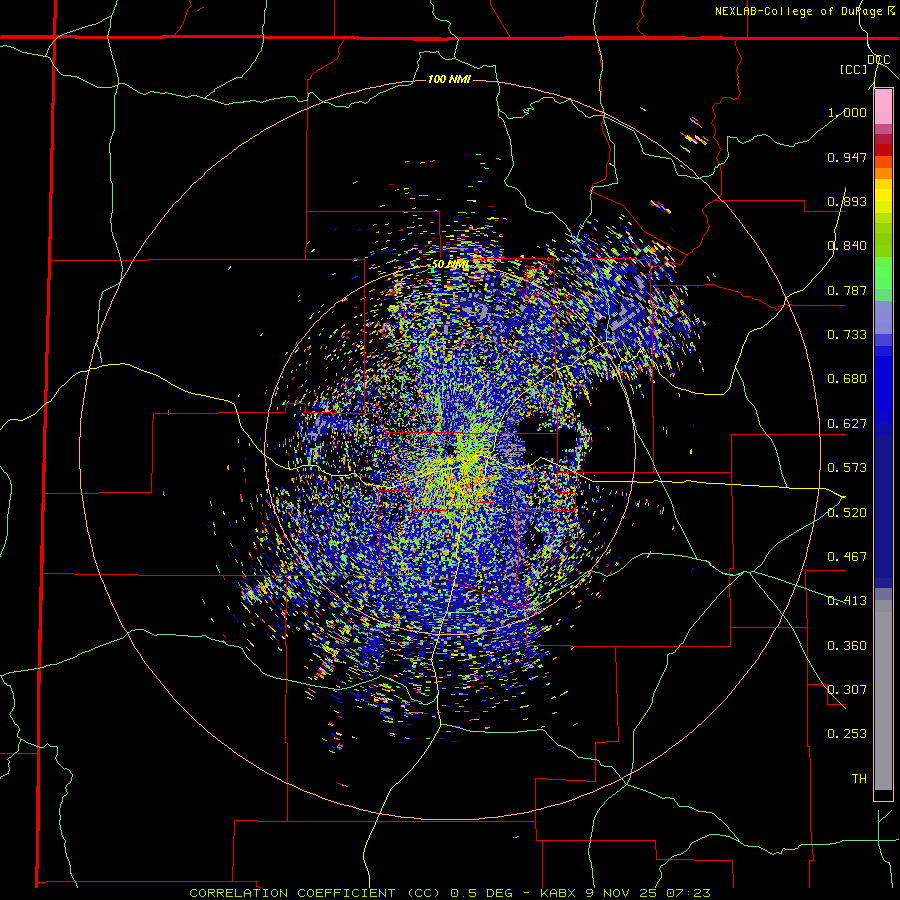
Task: Click the TH label on the color scale
Action: [x=859, y=779]
